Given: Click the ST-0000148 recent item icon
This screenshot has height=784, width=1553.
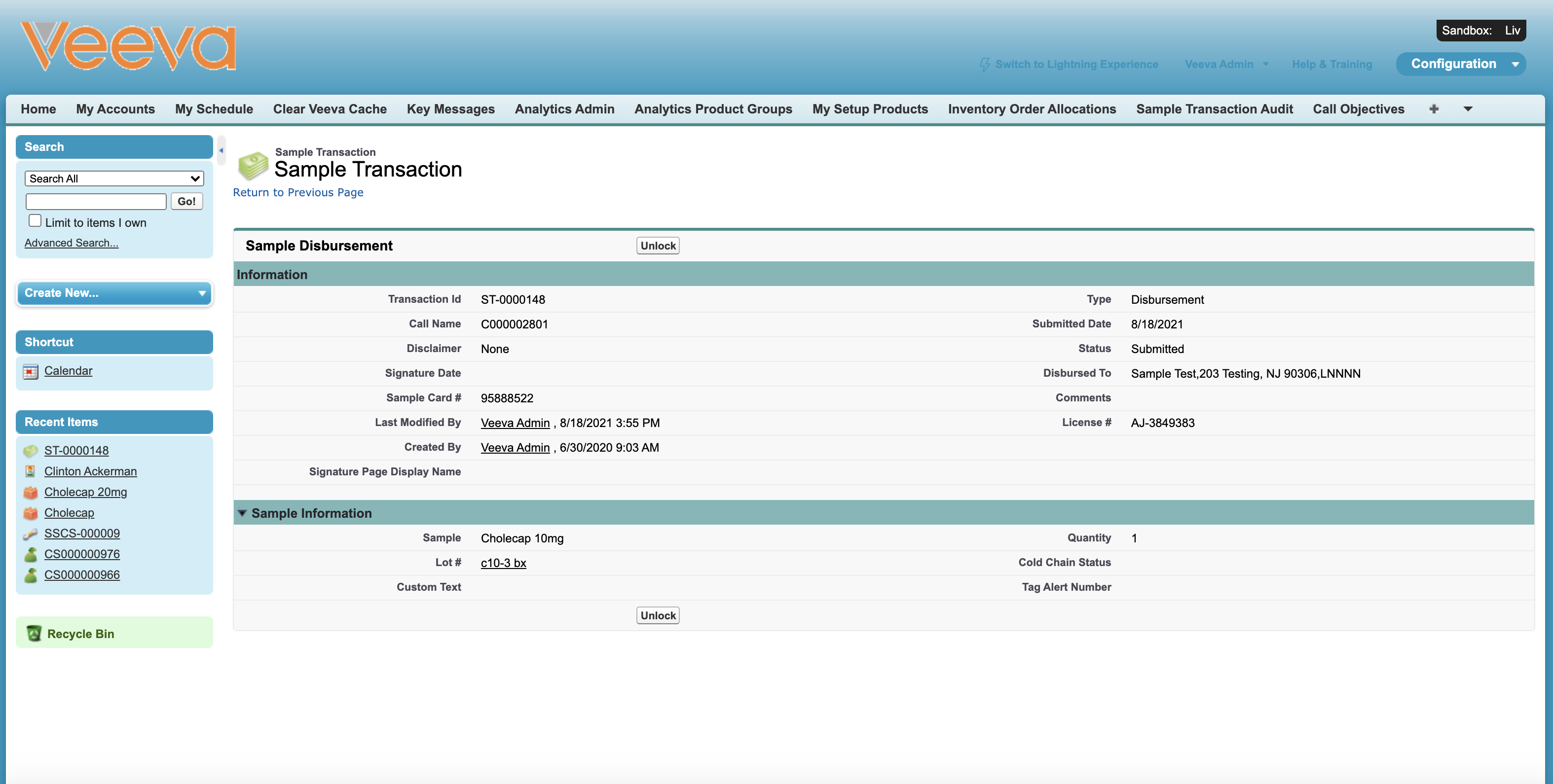Looking at the screenshot, I should point(30,451).
